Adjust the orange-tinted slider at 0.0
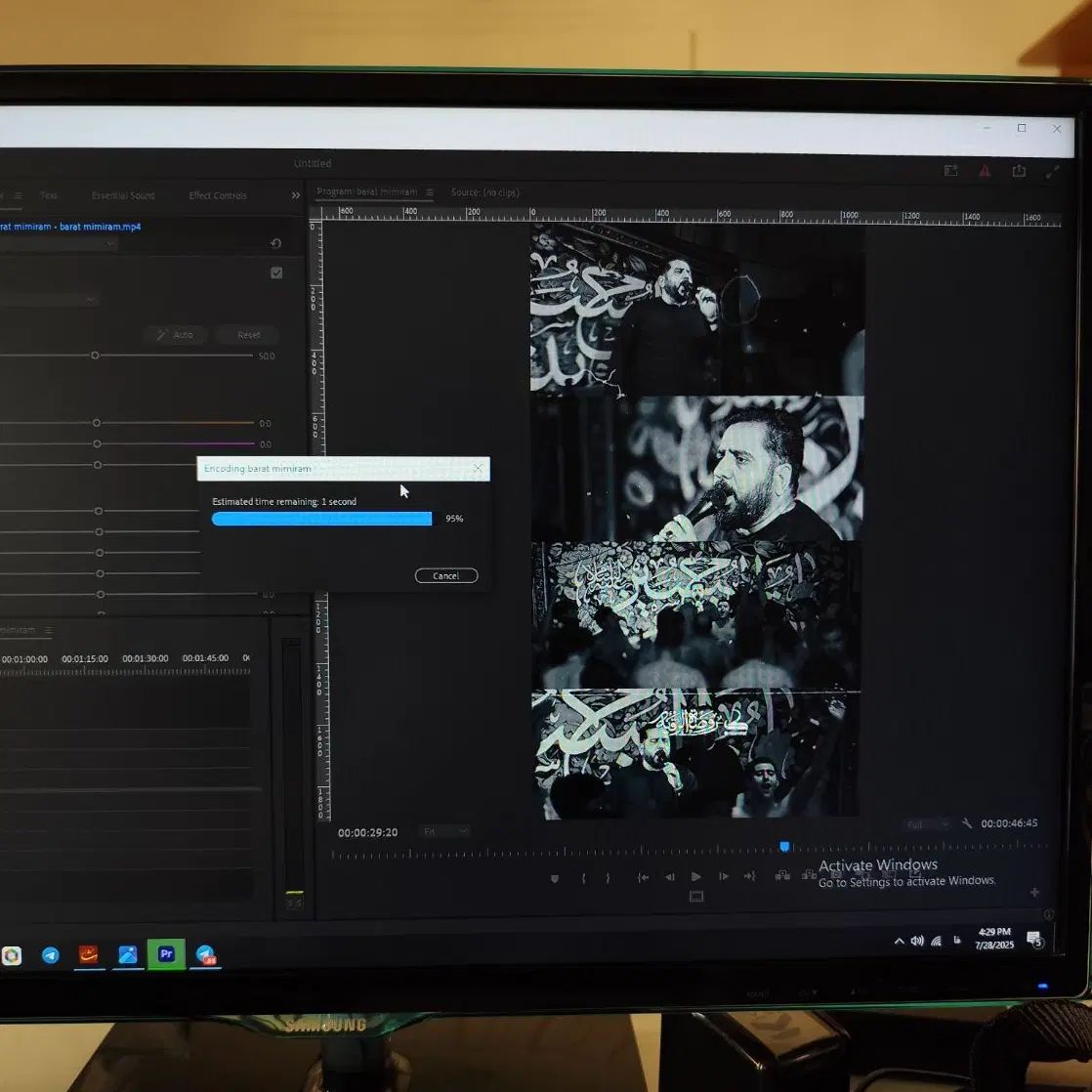Viewport: 1092px width, 1092px height. click(x=96, y=423)
